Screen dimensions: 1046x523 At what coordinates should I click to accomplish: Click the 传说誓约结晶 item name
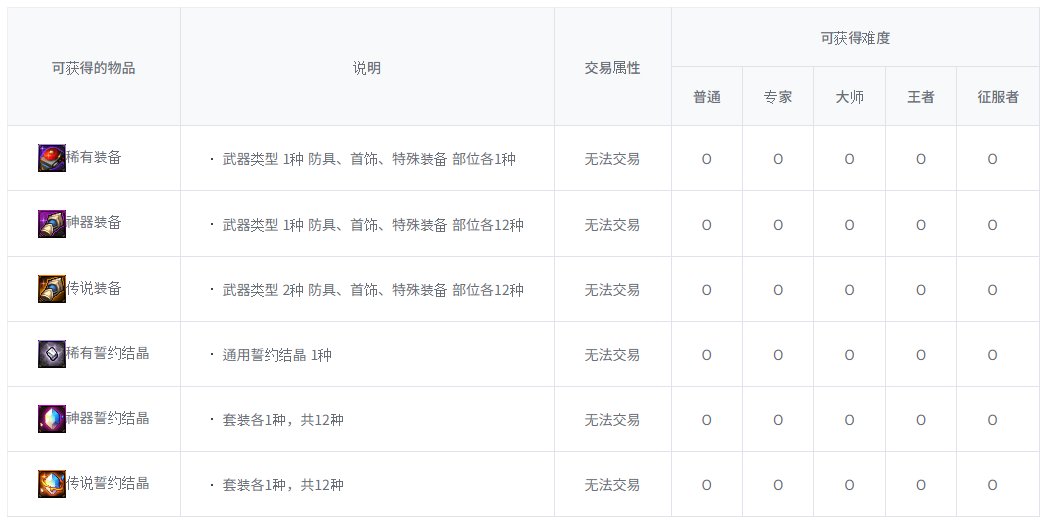point(108,484)
